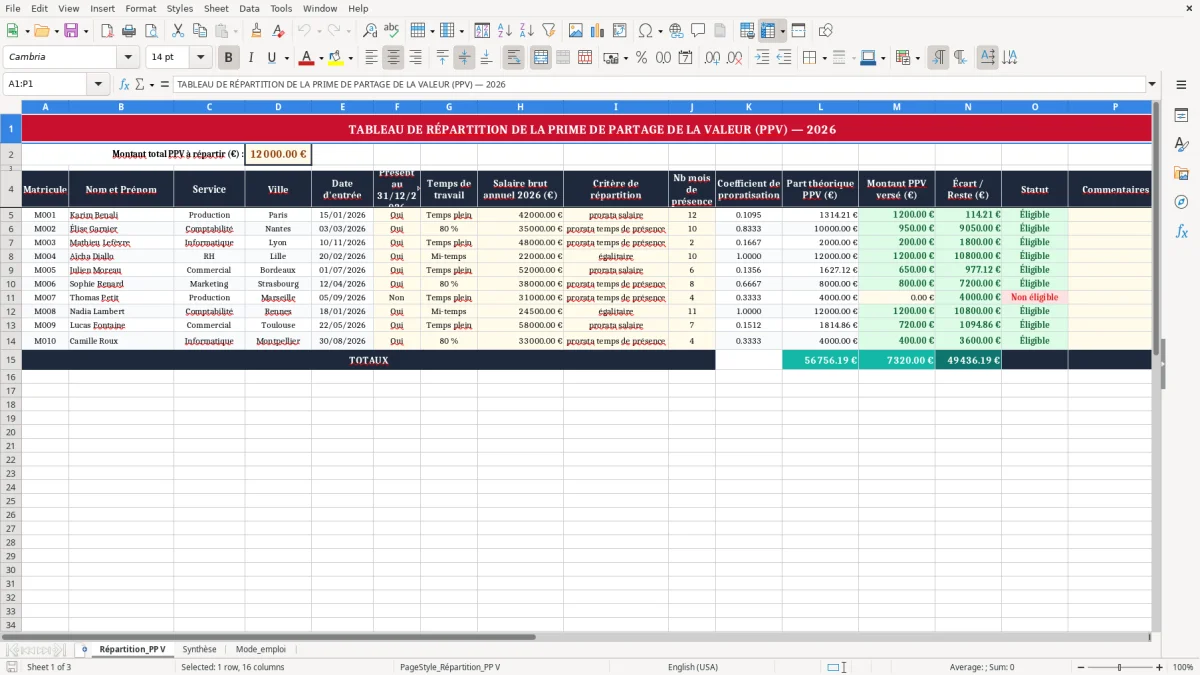Click the zoom in plus button
1200x675 pixels.
pyautogui.click(x=1161, y=667)
